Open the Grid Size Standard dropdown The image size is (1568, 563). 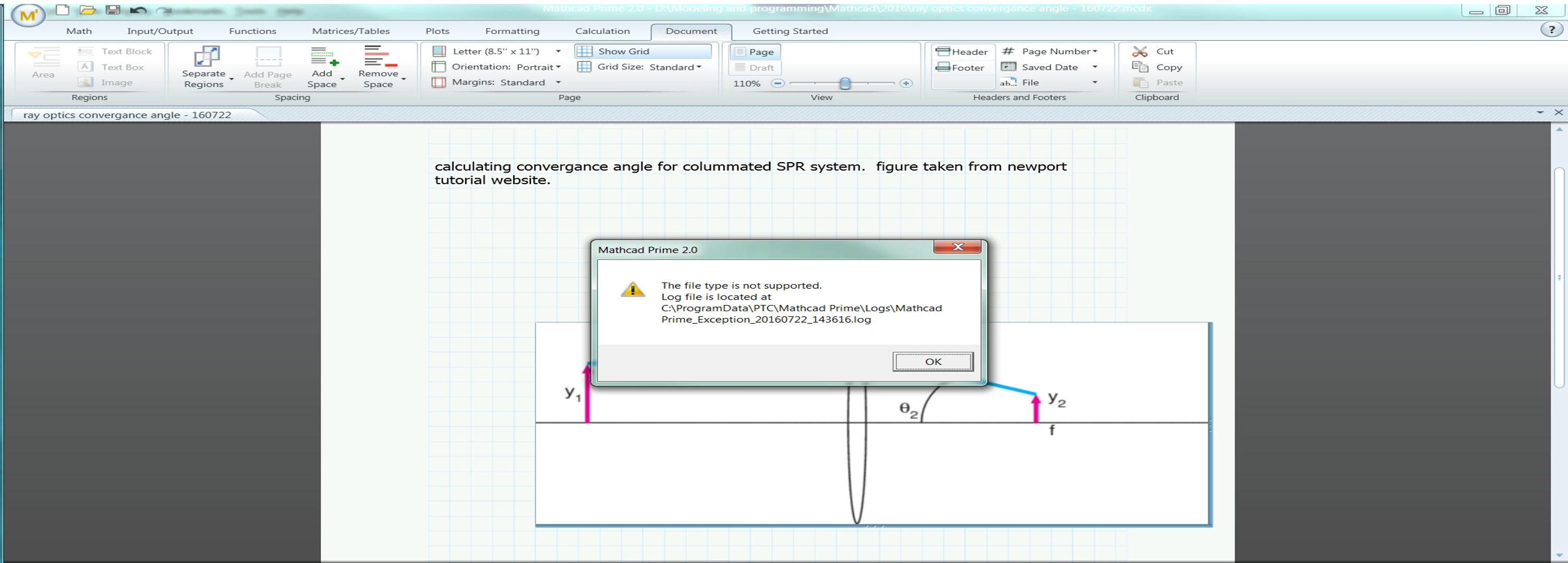point(699,67)
